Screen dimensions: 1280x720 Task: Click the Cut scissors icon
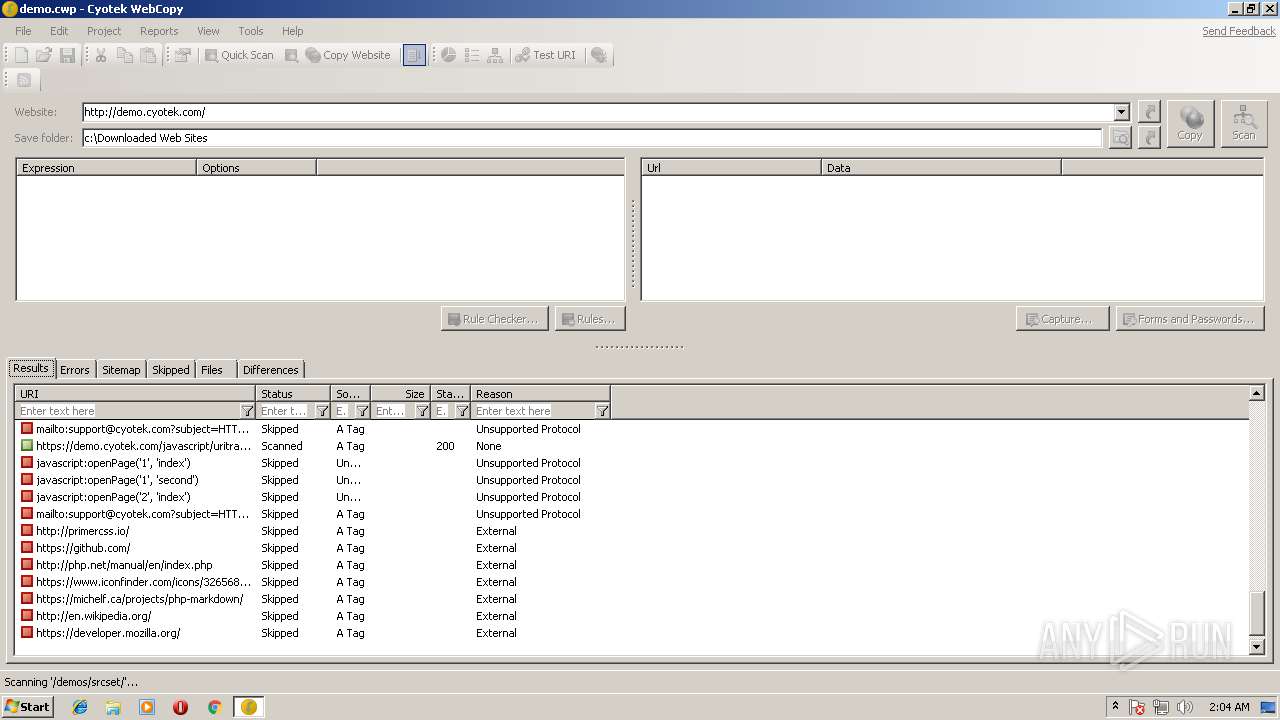click(x=101, y=55)
